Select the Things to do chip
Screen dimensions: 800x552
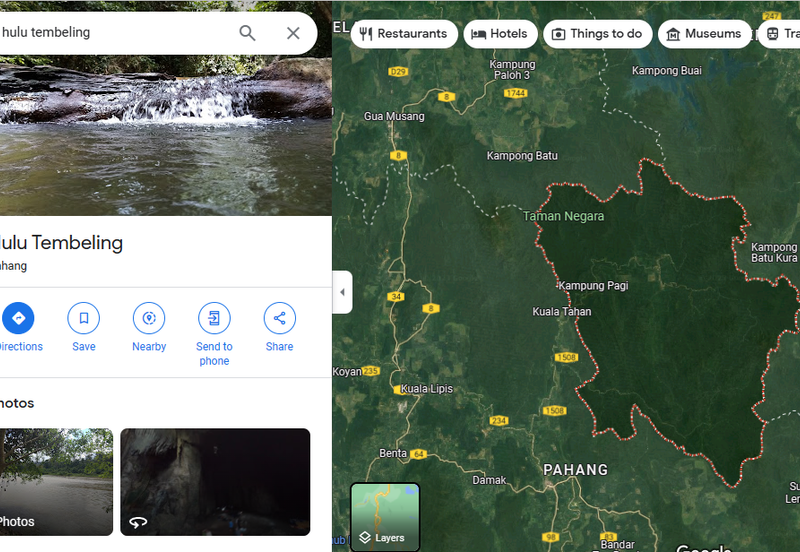pyautogui.click(x=597, y=34)
